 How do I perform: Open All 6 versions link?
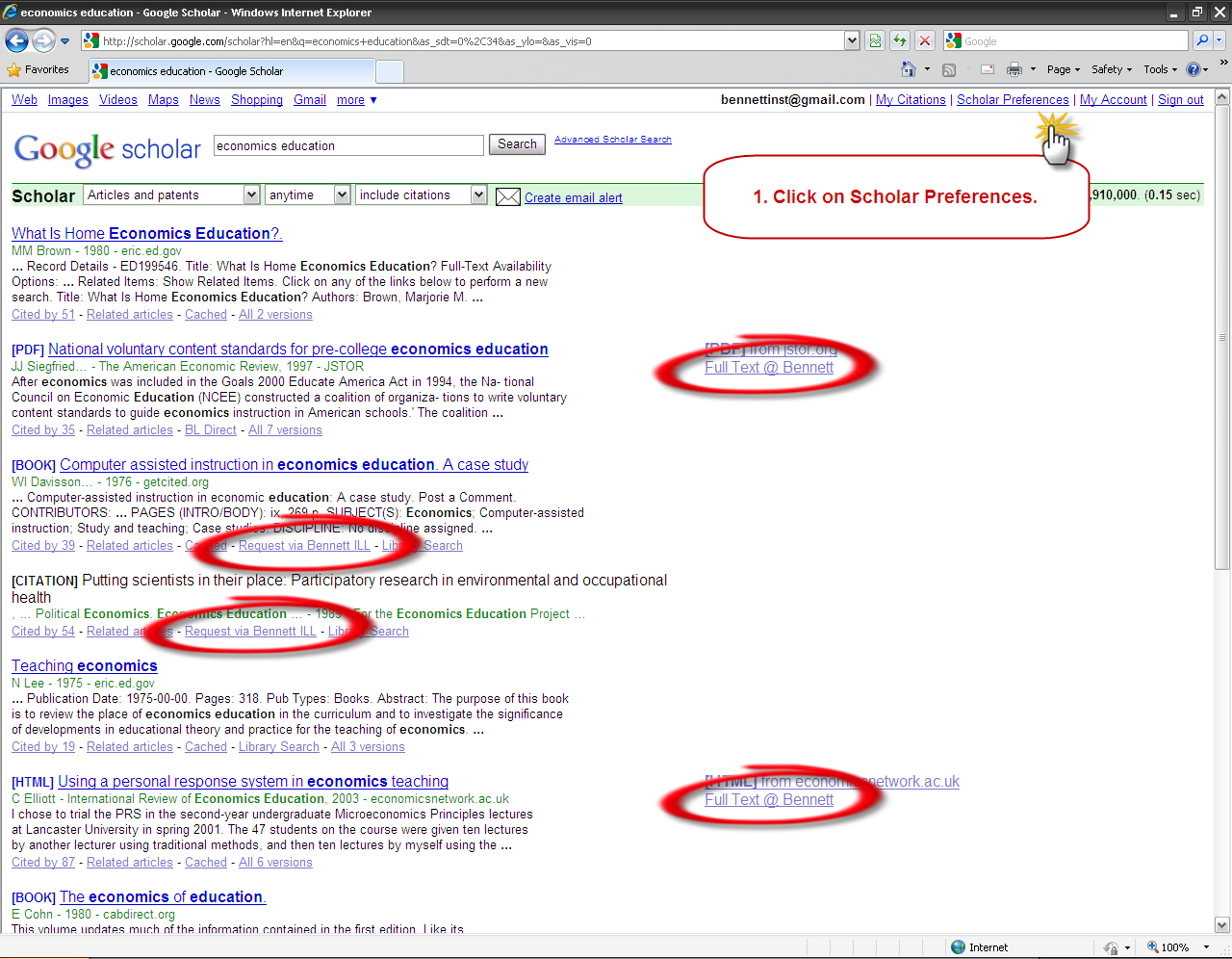(x=275, y=862)
